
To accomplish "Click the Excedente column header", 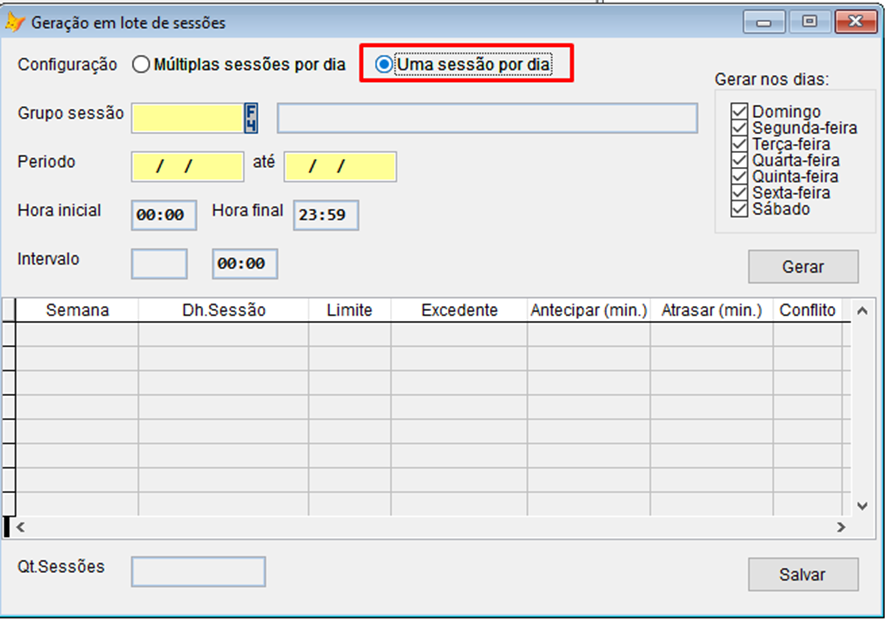I will [459, 310].
